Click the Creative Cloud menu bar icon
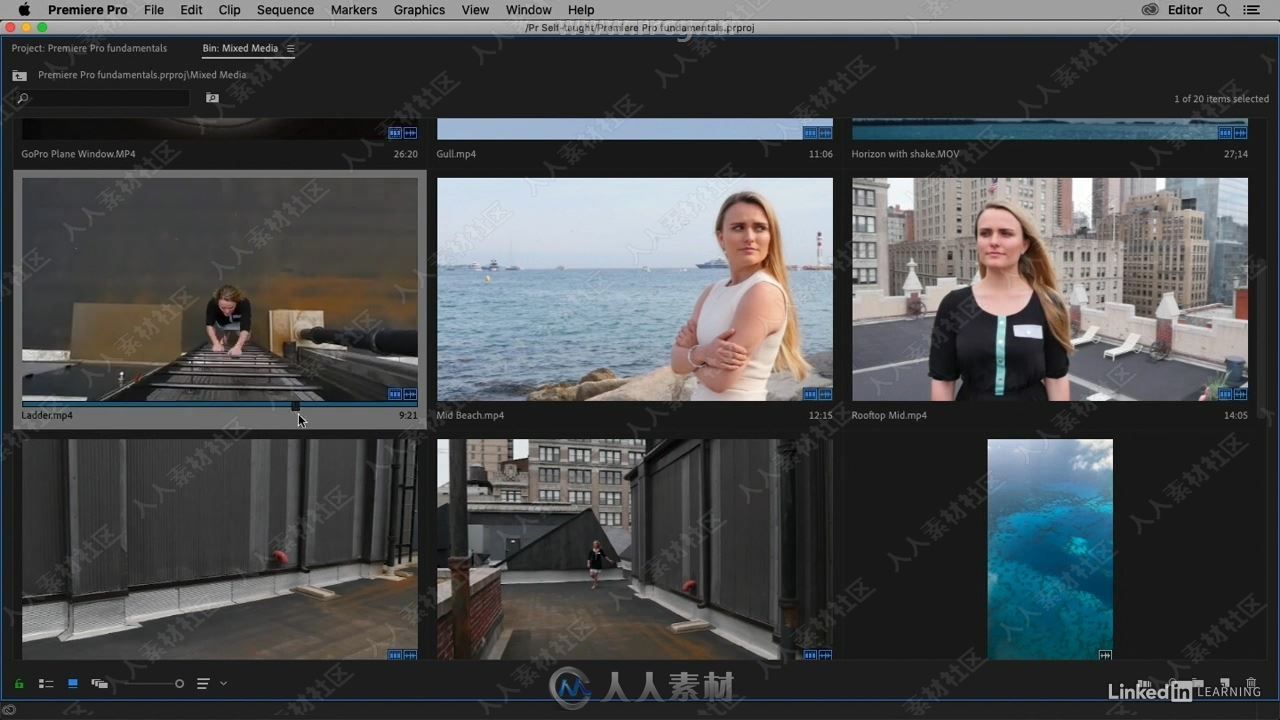 1150,10
